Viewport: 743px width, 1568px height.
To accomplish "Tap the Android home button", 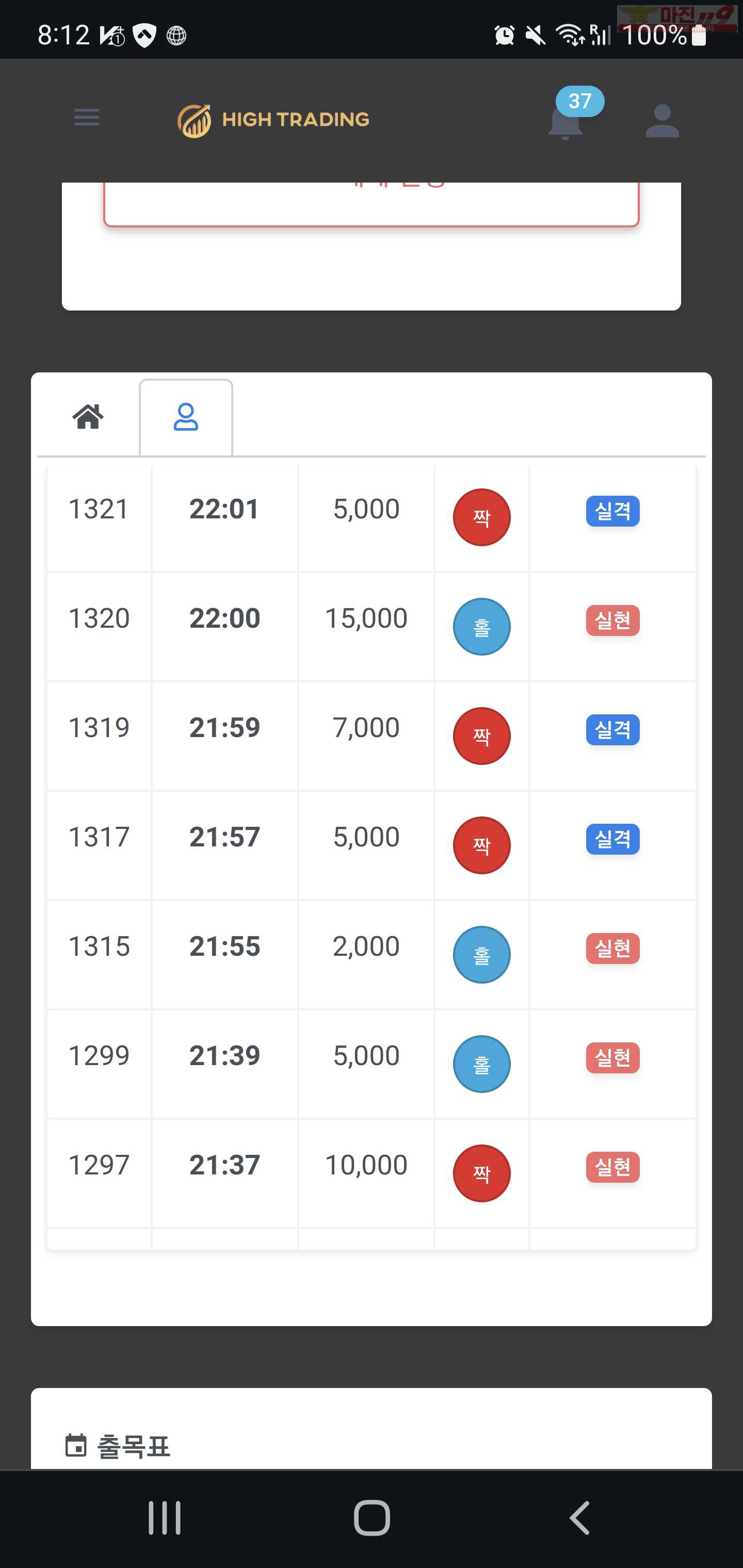I will coord(372,1517).
